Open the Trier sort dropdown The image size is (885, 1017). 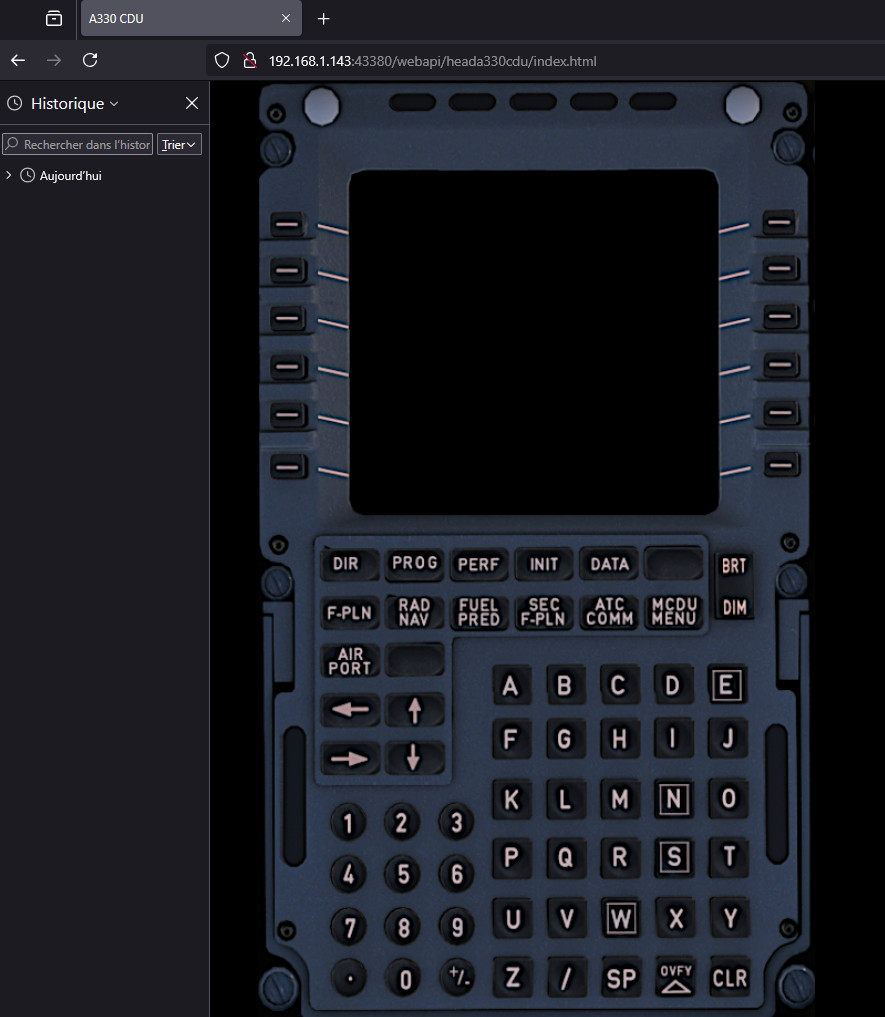click(179, 145)
